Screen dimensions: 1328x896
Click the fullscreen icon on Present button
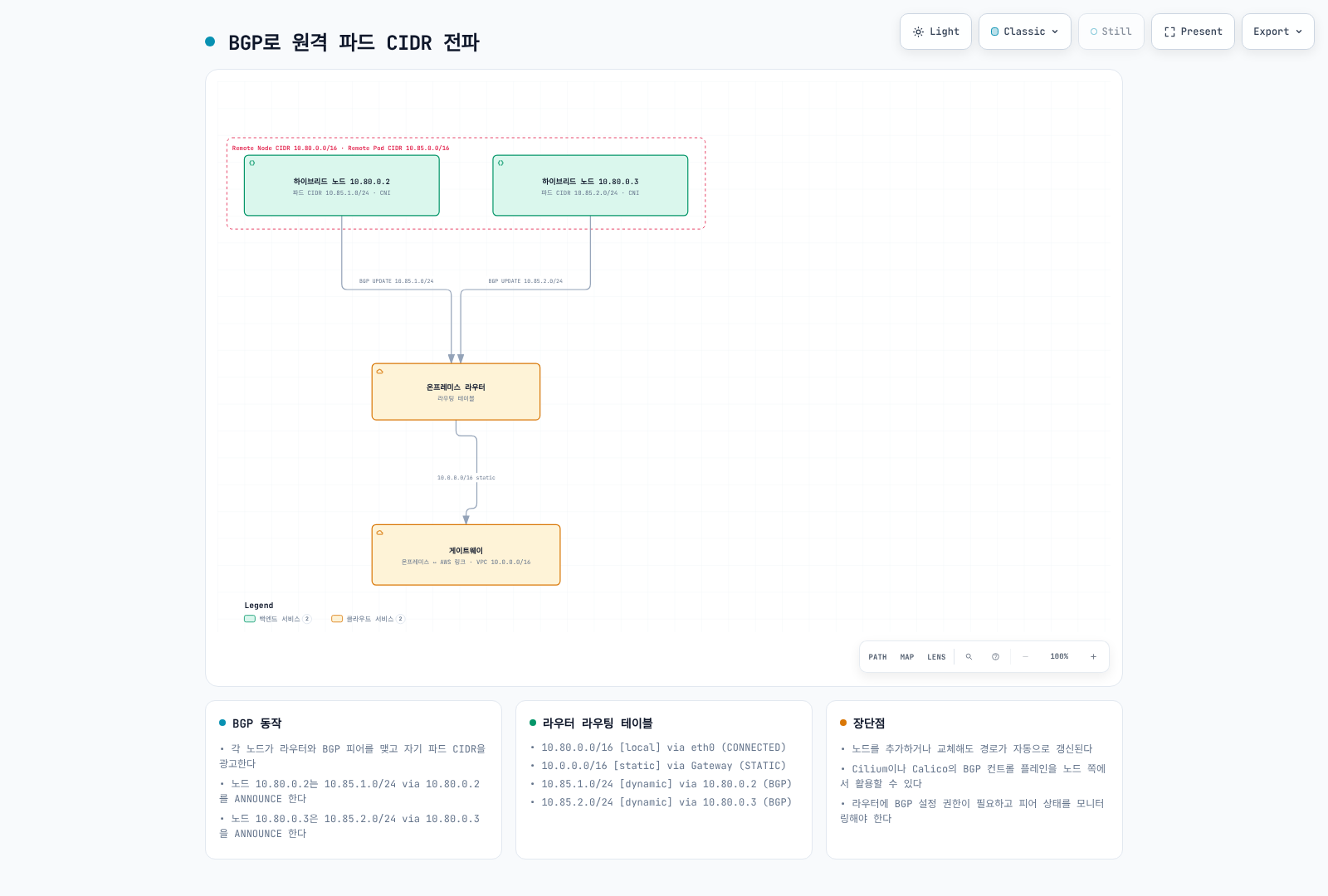coord(1169,32)
